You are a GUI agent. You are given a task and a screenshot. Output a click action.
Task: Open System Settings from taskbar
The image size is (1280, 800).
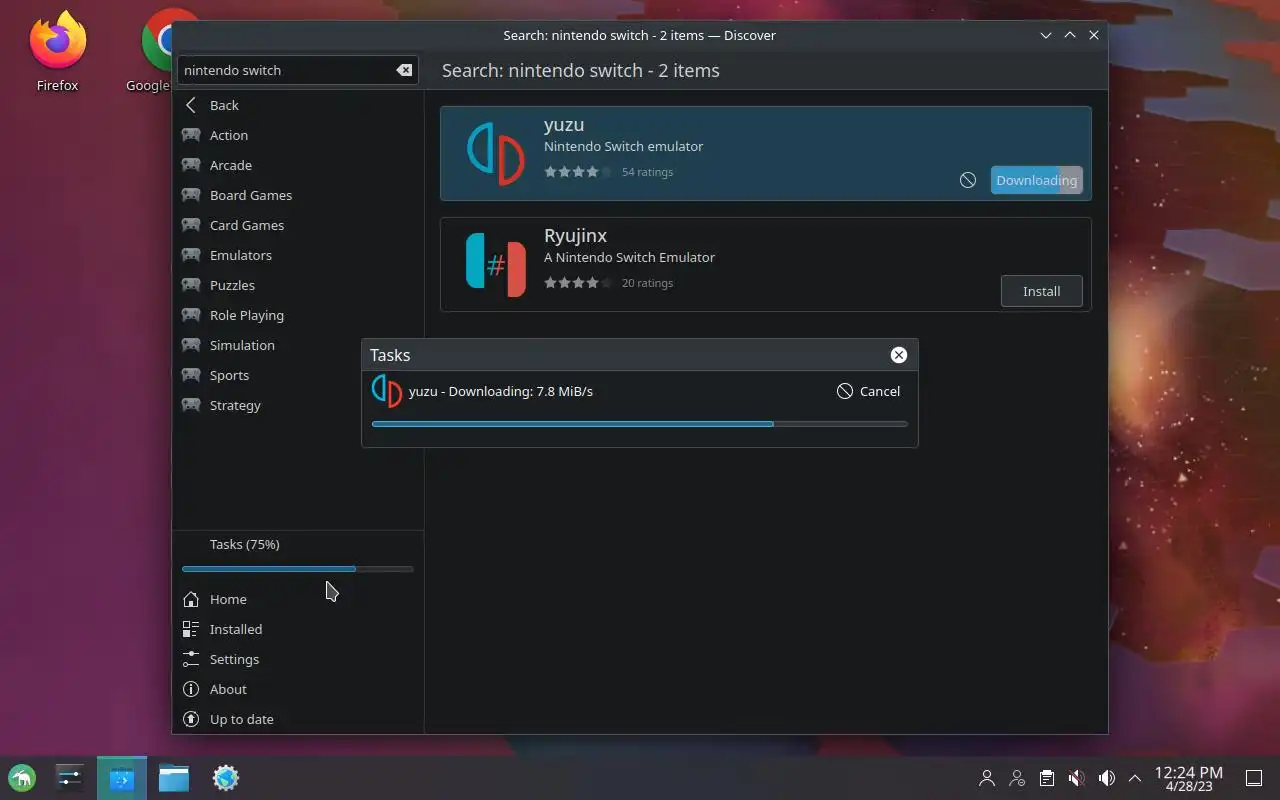69,777
